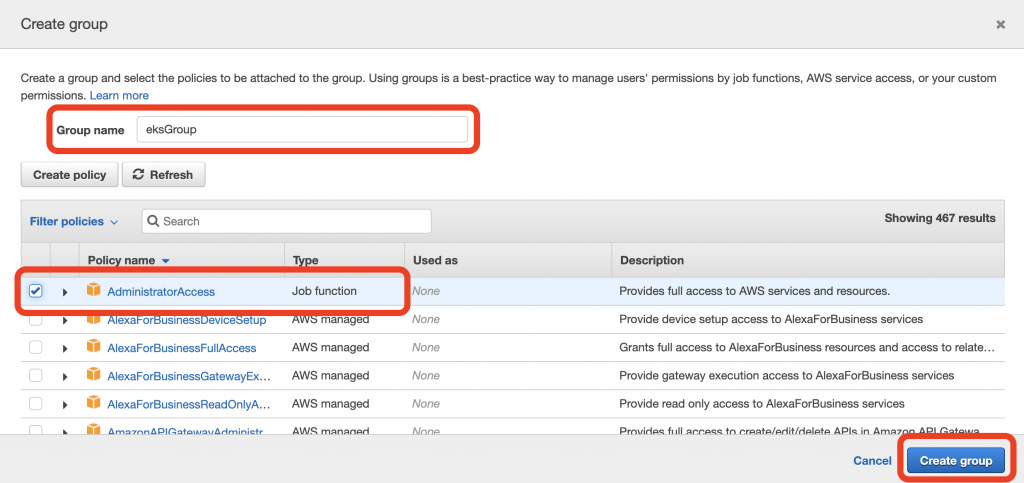Click the Create policy button

pos(69,175)
